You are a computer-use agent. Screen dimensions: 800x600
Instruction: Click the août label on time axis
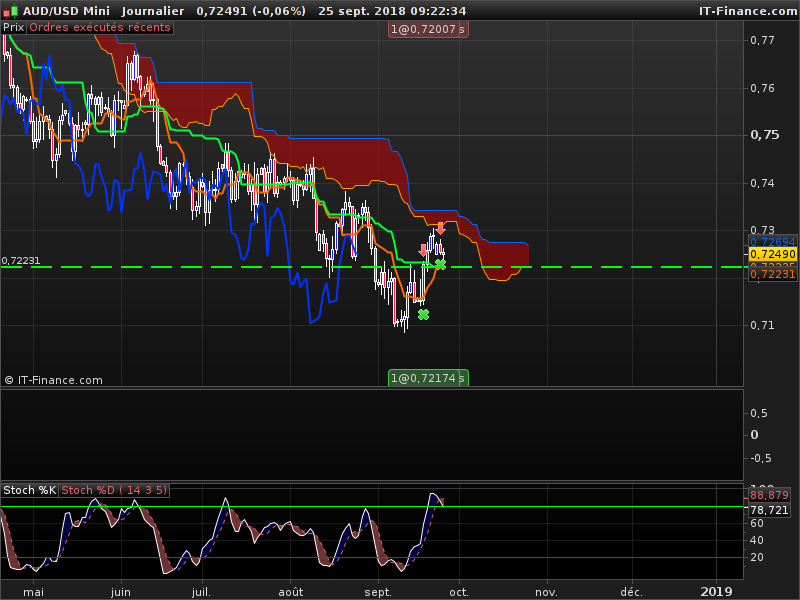291,592
